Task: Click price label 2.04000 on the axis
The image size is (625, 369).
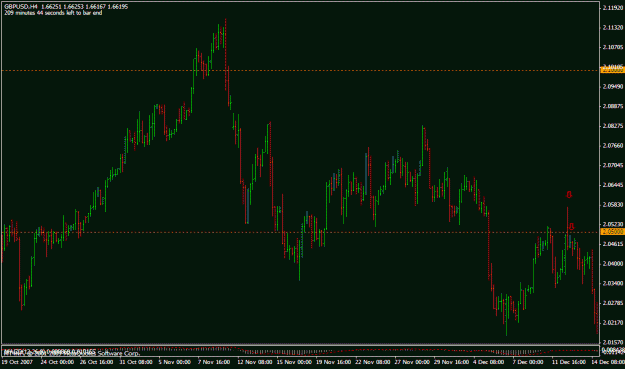Action: click(613, 263)
